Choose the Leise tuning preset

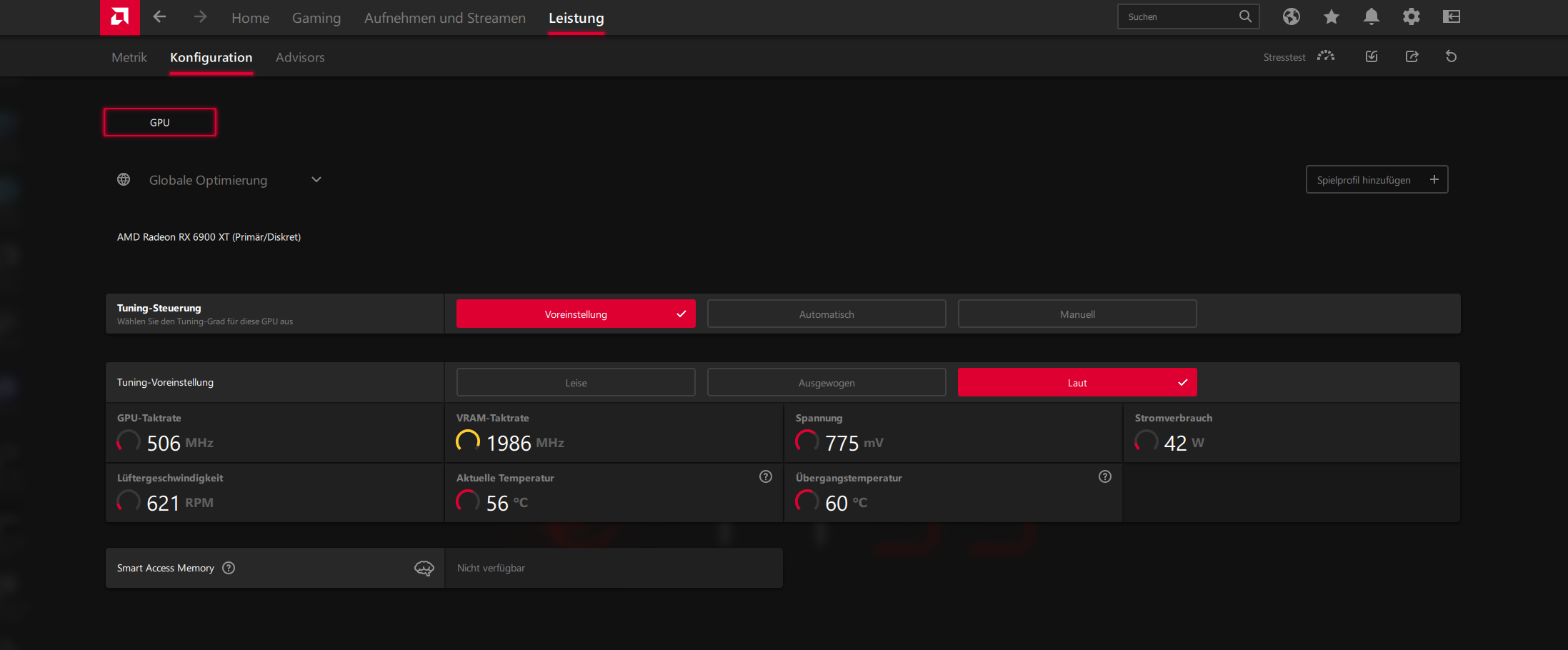point(576,382)
